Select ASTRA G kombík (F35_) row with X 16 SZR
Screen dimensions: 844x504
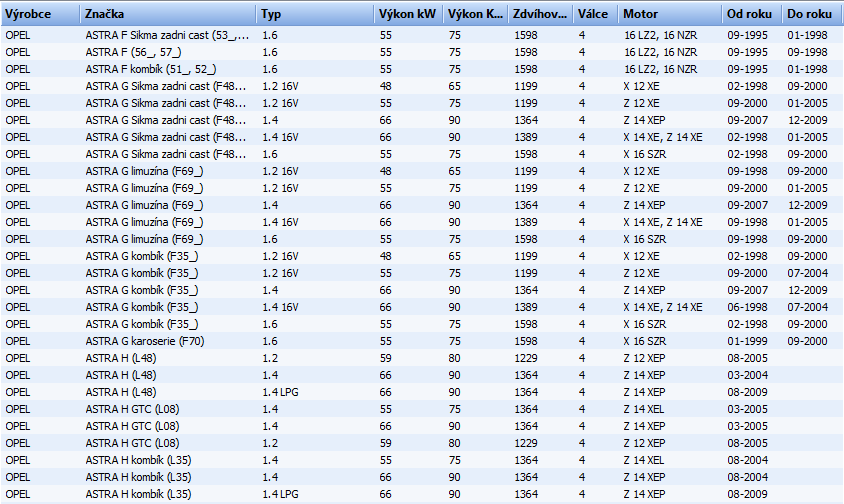(422, 324)
